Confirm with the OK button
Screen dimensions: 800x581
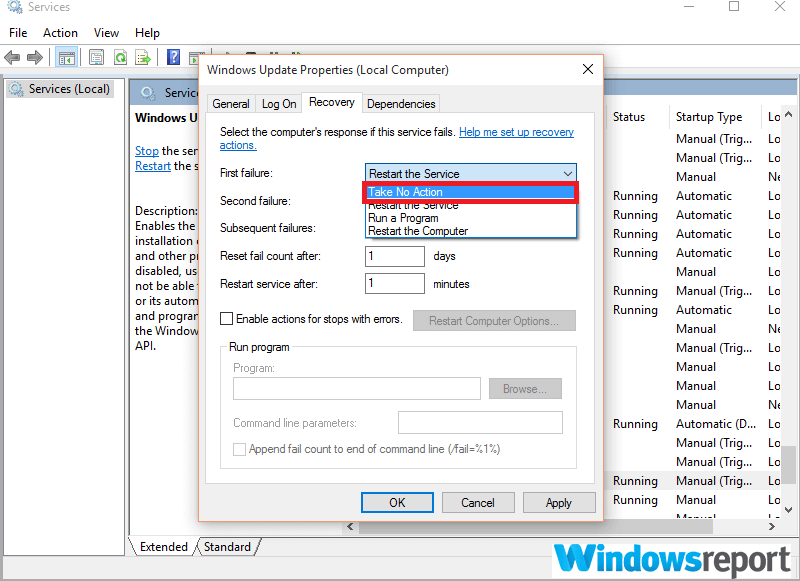[397, 503]
